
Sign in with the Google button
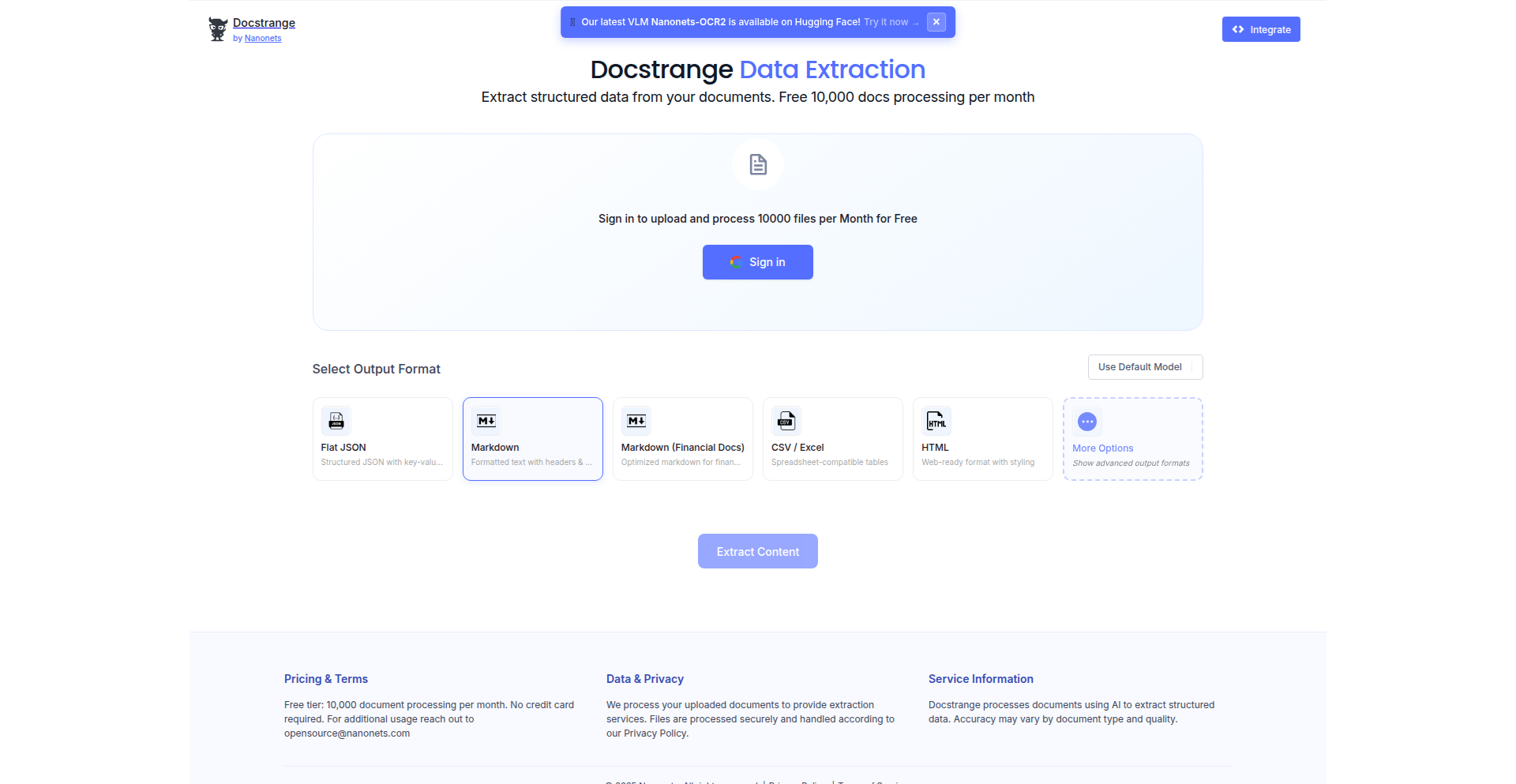758,262
